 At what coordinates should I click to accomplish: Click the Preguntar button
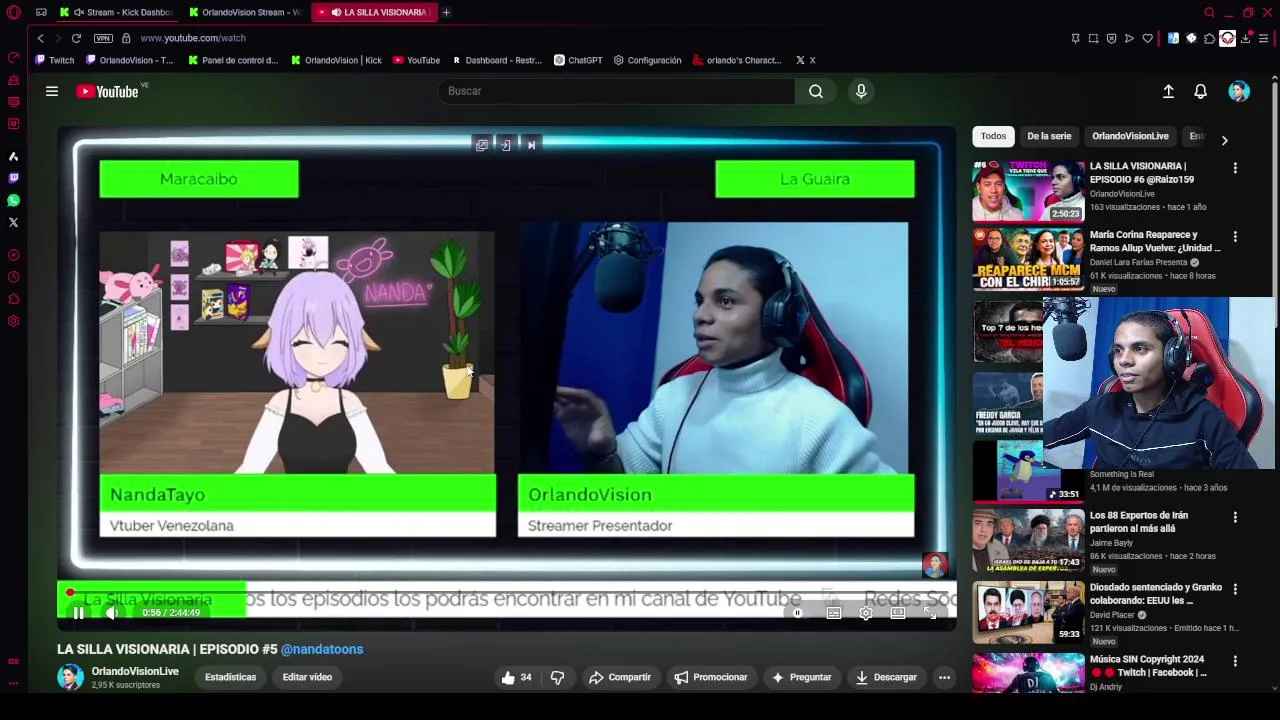pos(801,677)
